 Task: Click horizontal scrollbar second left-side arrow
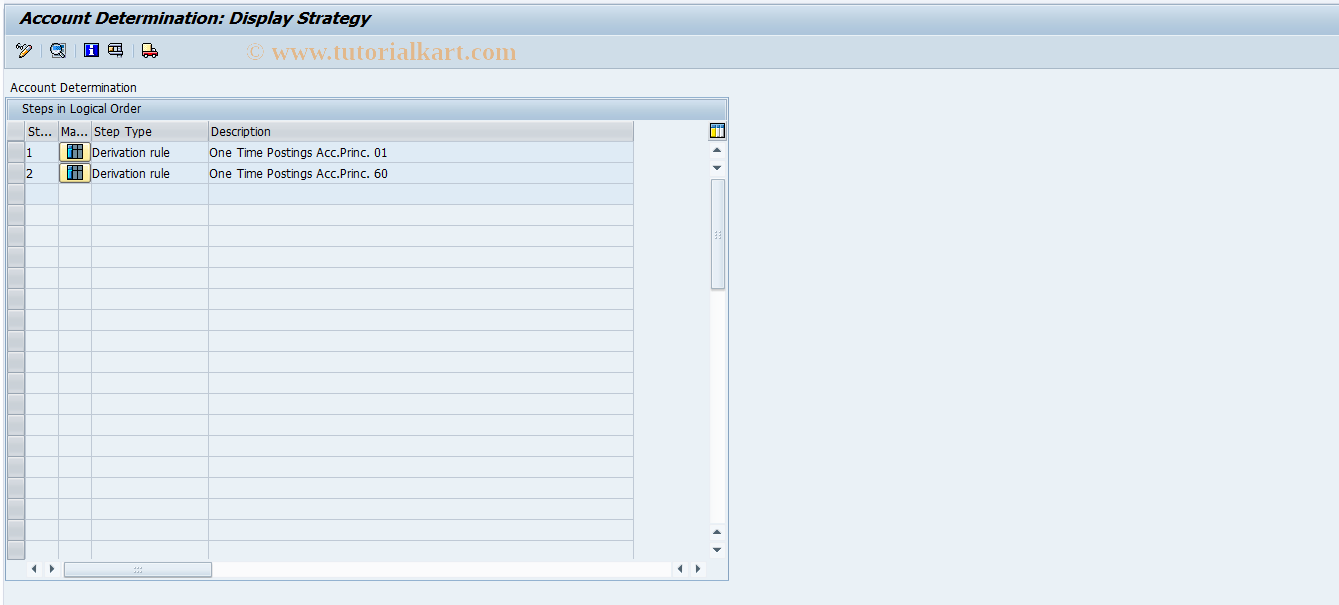51,569
